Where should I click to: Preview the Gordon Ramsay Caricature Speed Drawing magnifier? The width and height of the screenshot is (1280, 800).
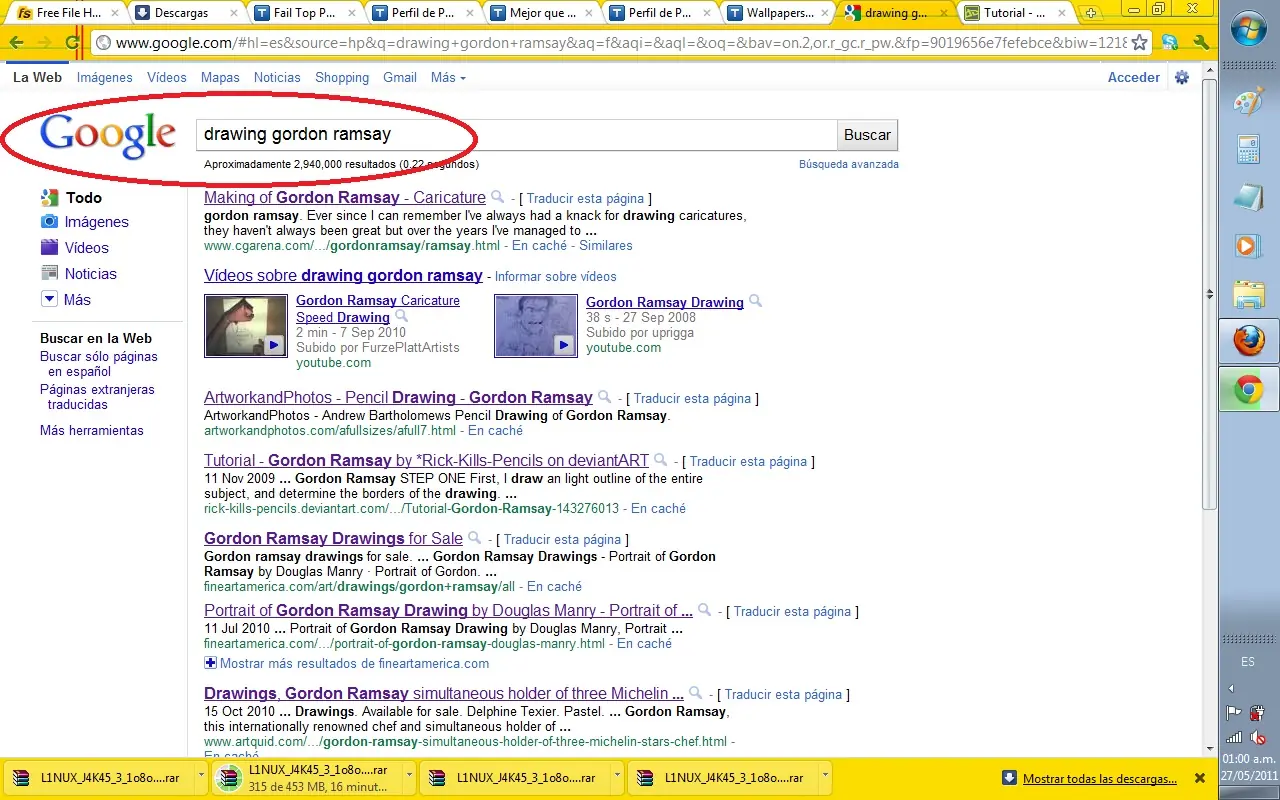point(401,317)
